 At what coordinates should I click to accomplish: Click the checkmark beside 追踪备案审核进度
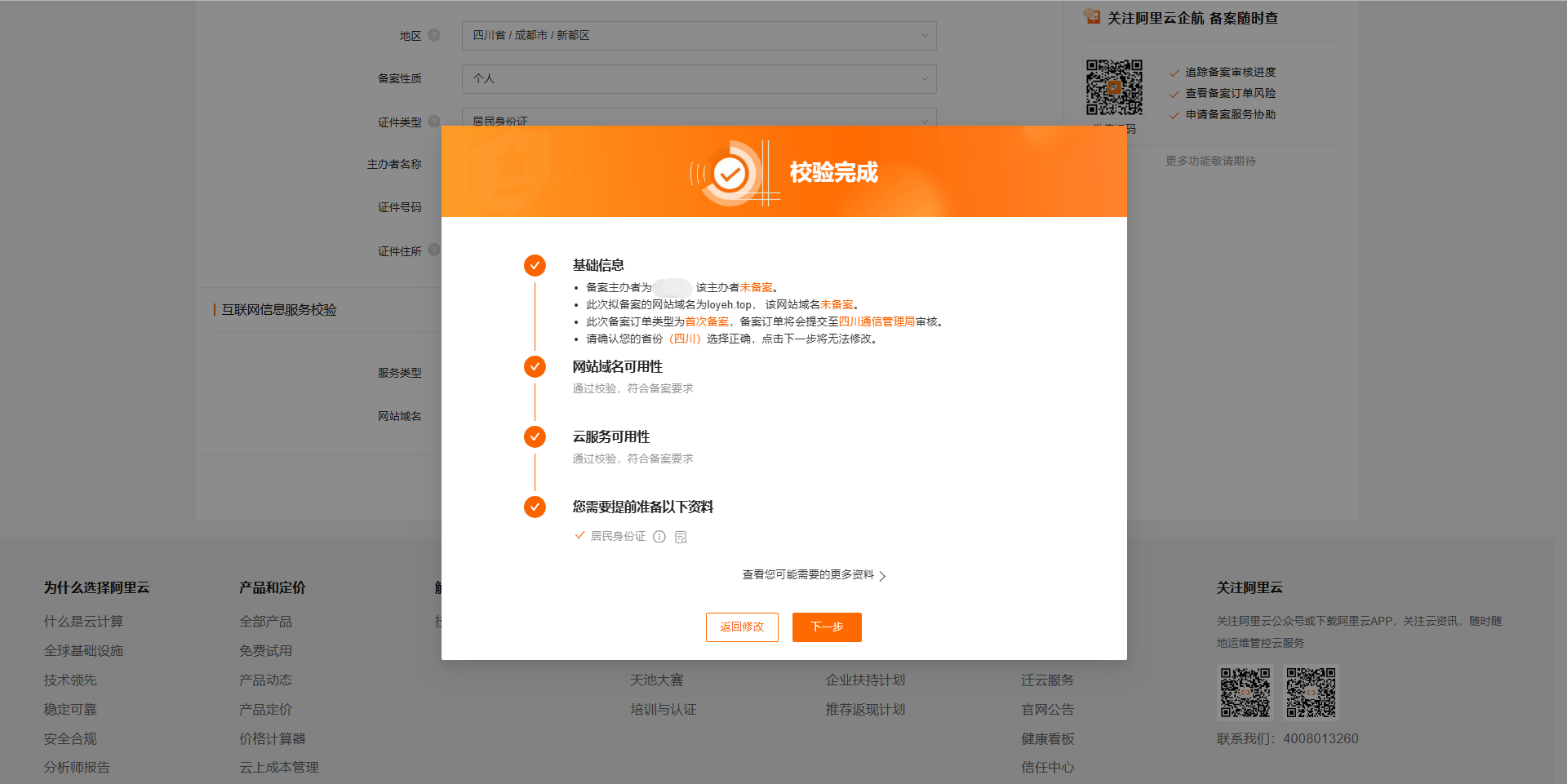click(x=1173, y=72)
